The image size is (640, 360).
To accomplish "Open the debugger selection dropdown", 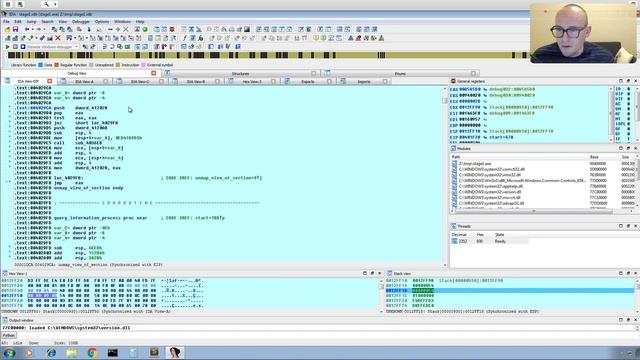I will 76,47.
